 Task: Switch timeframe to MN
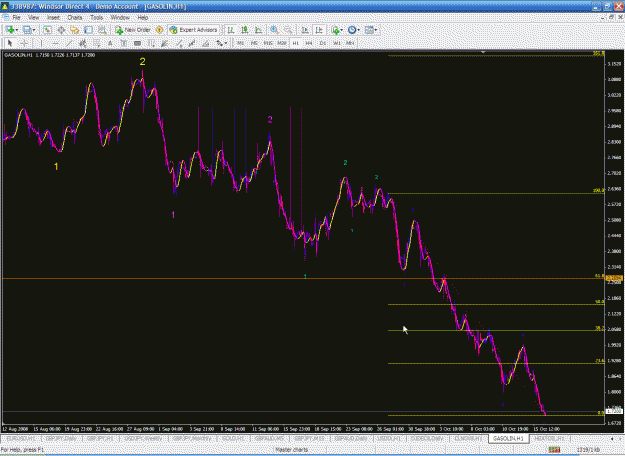(350, 43)
